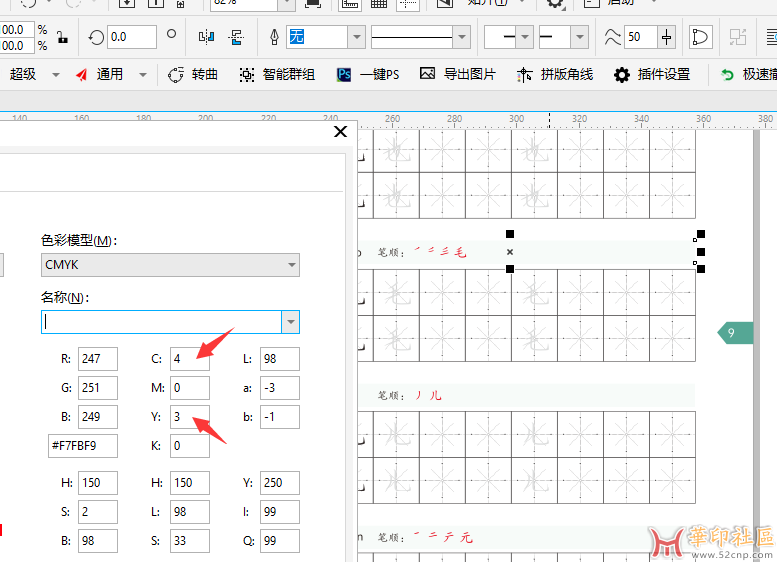Click the selection center X marker

pos(510,252)
